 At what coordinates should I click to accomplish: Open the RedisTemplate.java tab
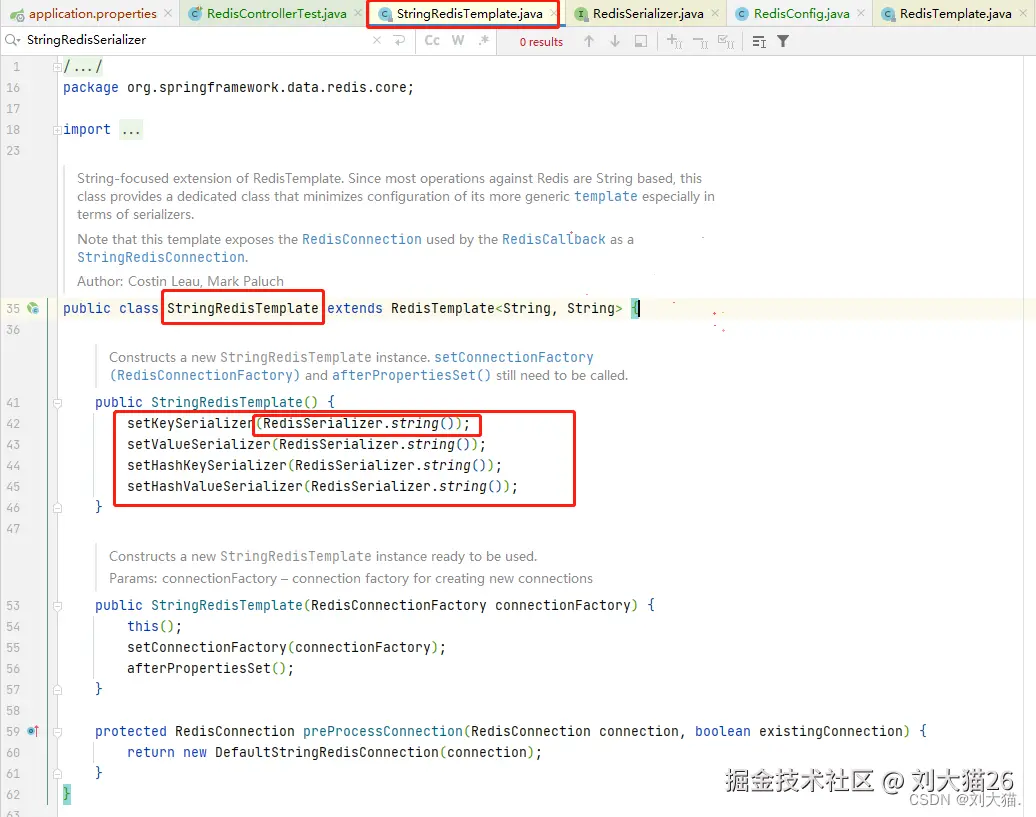tap(955, 13)
